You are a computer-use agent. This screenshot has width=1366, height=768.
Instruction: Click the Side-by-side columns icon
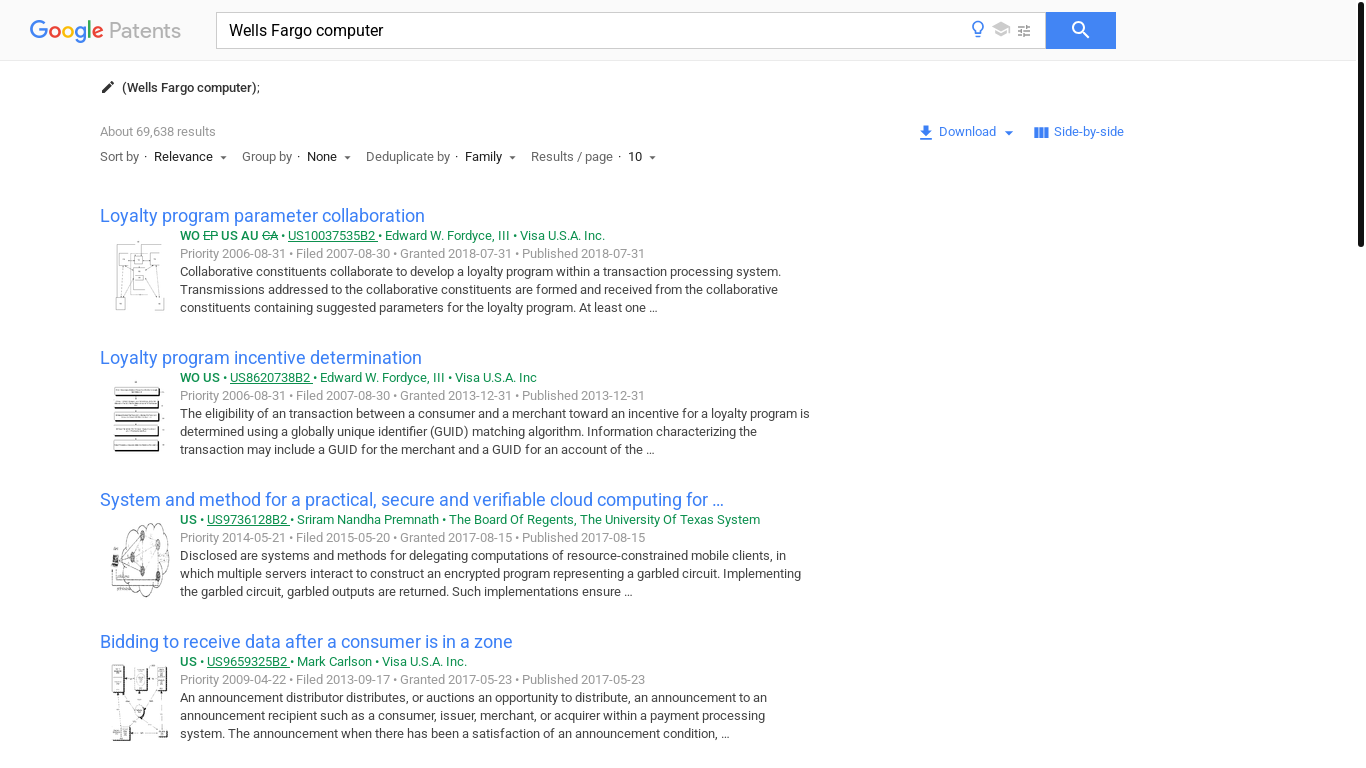click(x=1041, y=132)
